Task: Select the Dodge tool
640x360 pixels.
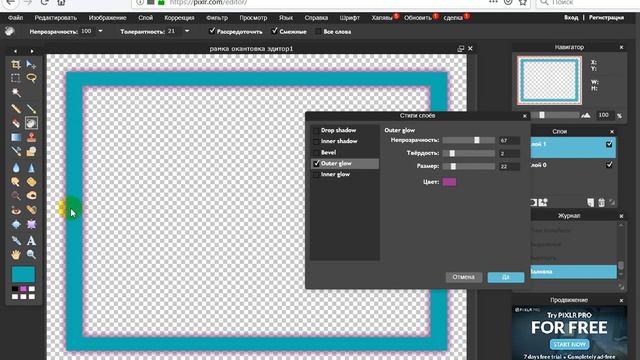Action: 16,196
